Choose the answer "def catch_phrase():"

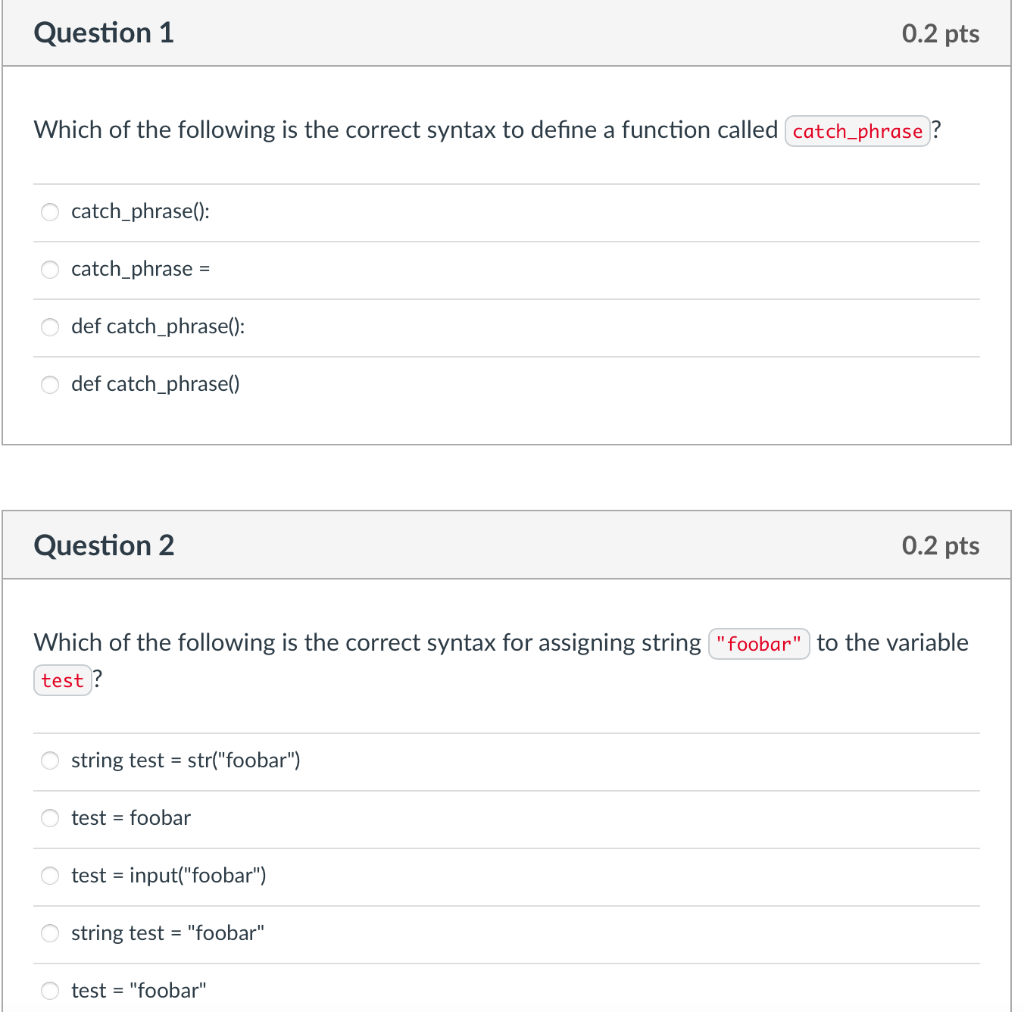pos(50,327)
